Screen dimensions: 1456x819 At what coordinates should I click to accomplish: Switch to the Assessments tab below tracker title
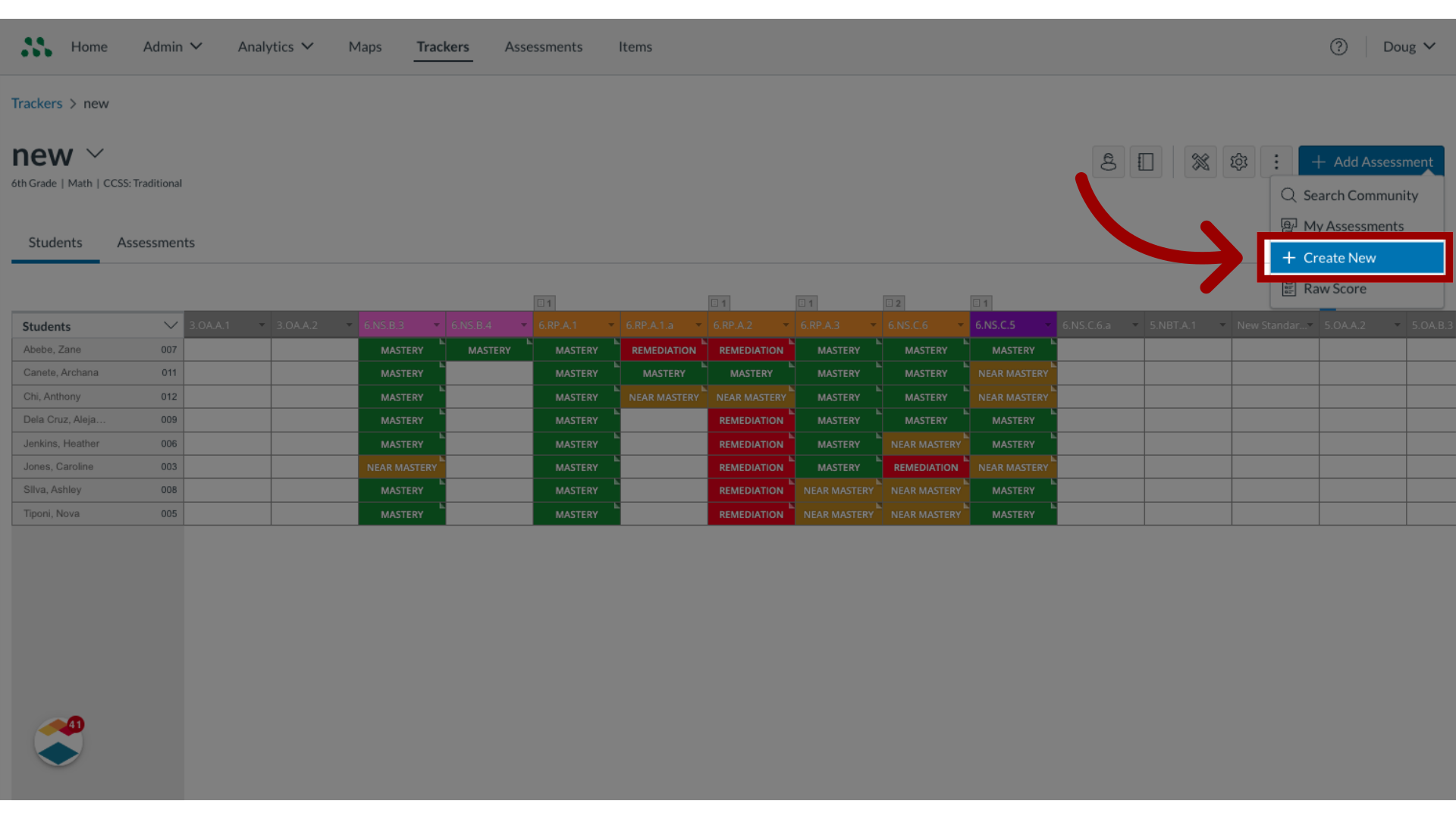155,243
